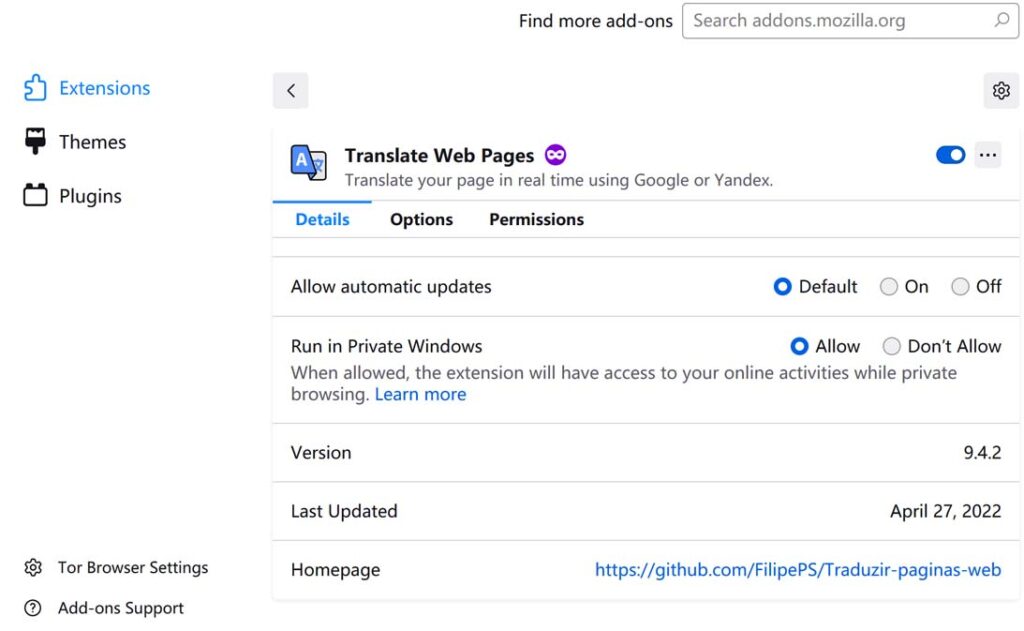This screenshot has height=631, width=1024.
Task: Open the Plugins sidebar category
Action: click(x=90, y=196)
